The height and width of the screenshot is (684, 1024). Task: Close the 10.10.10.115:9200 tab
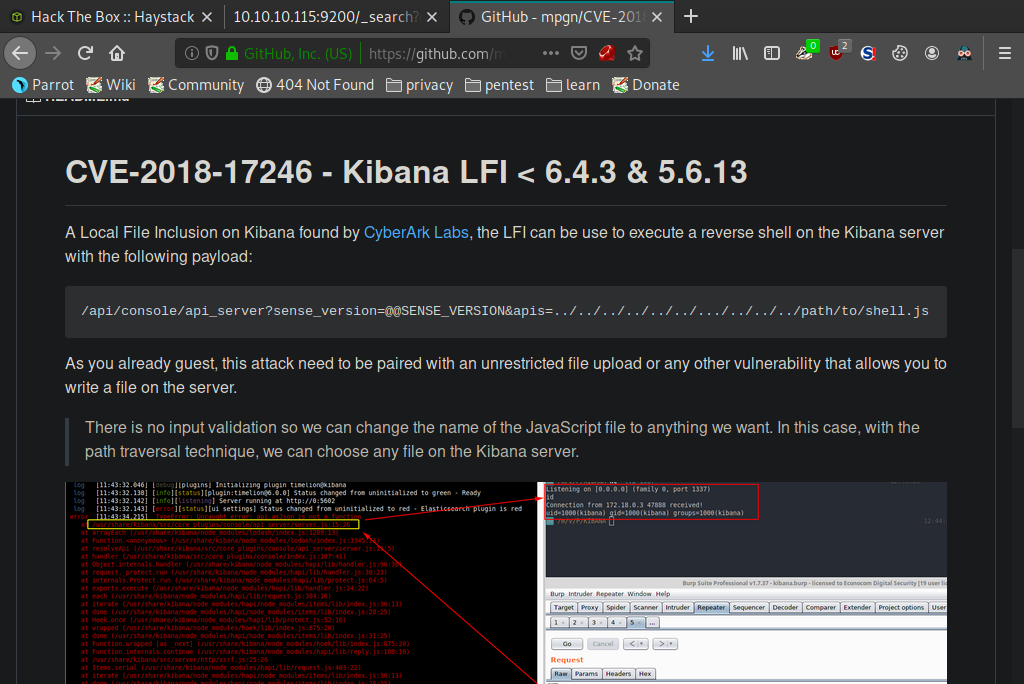(x=432, y=17)
